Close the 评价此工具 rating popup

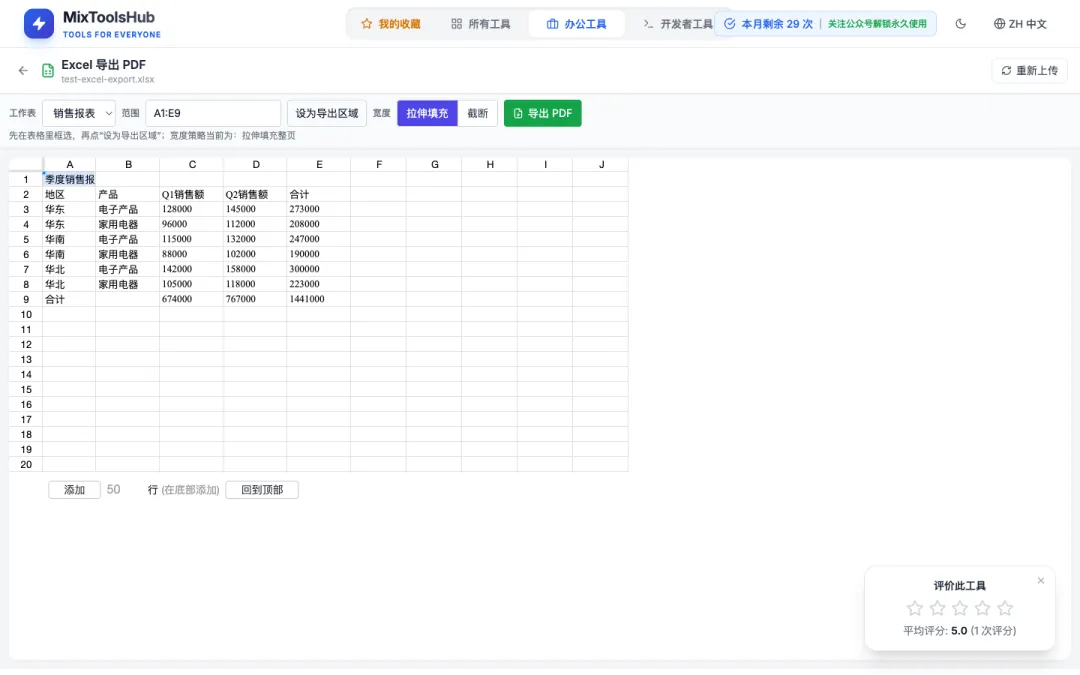click(x=1041, y=581)
